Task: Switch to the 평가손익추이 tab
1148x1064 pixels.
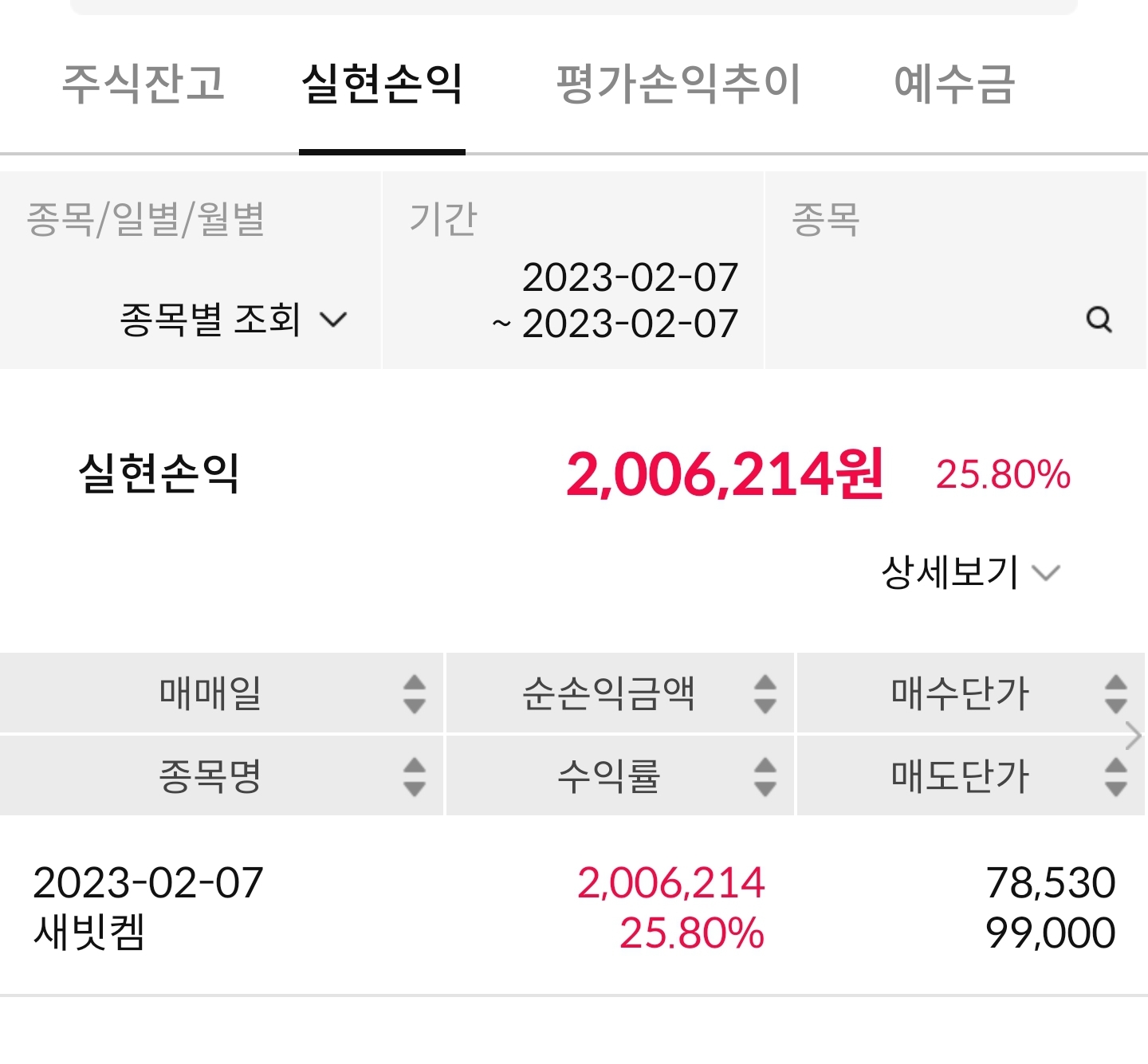Action: click(678, 84)
